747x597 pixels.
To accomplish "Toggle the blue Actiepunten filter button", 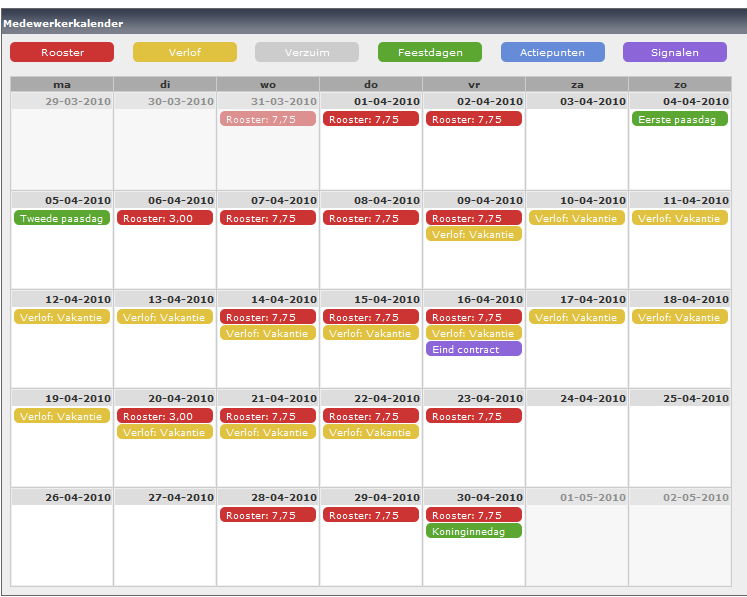I will [x=553, y=52].
